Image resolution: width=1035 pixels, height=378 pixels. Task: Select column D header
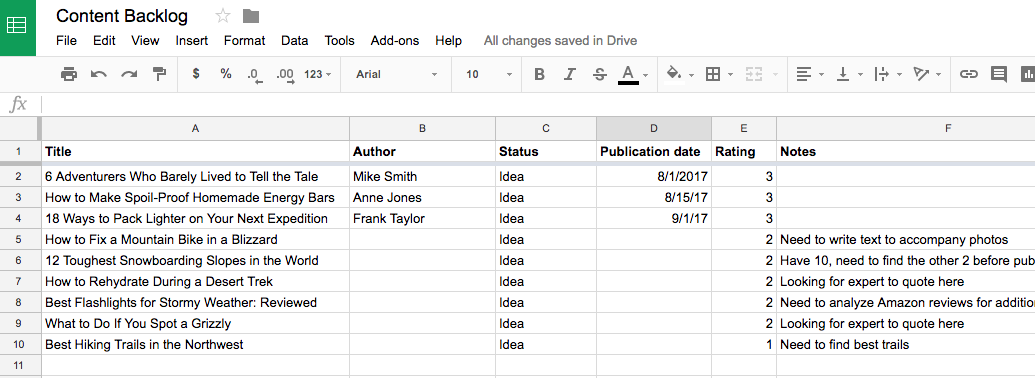(x=653, y=129)
